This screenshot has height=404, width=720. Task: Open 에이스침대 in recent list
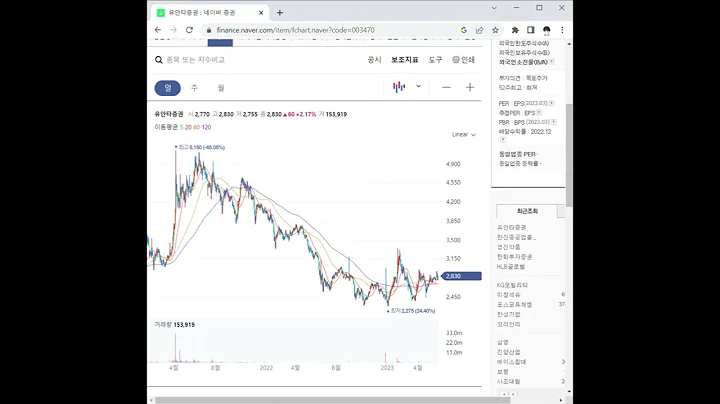click(x=512, y=362)
